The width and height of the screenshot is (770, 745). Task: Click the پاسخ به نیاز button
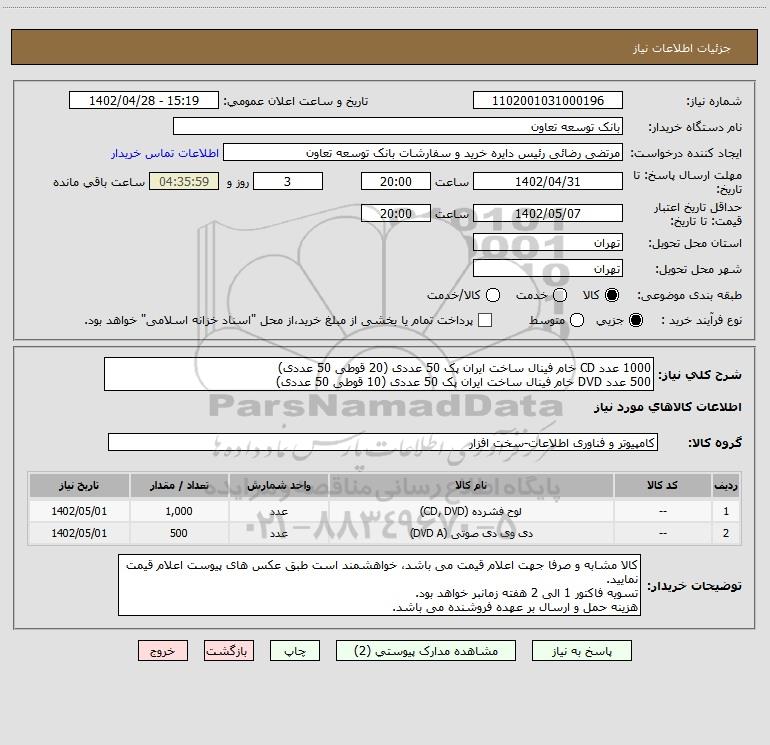pyautogui.click(x=582, y=651)
